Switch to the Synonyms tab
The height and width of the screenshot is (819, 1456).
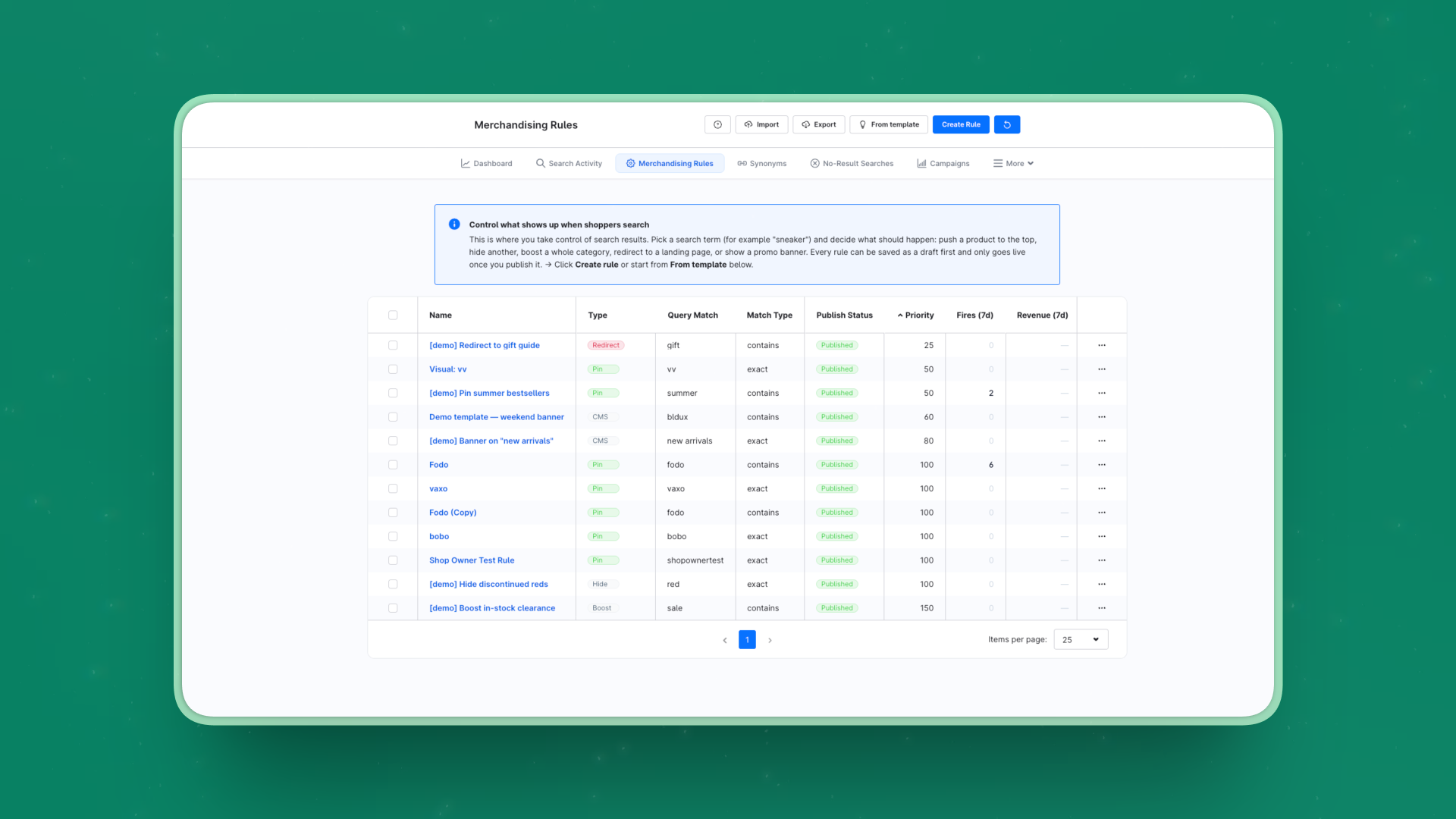[762, 164]
